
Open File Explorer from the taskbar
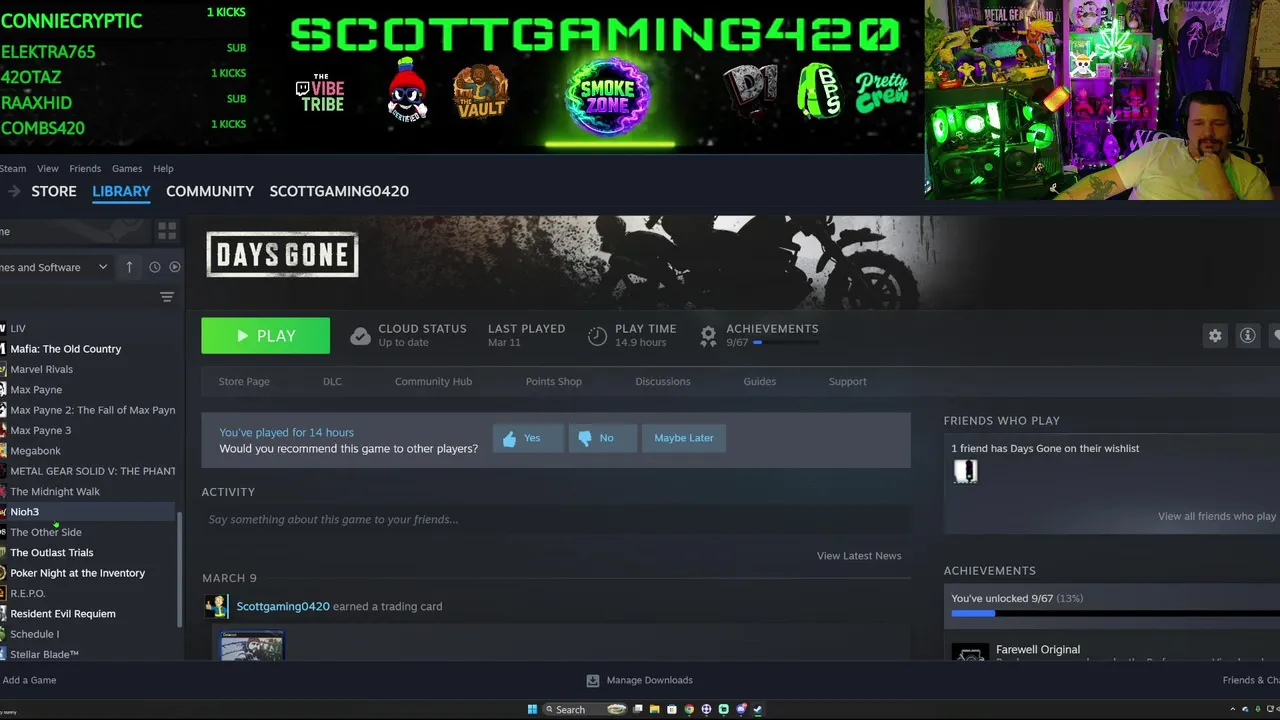[655, 709]
